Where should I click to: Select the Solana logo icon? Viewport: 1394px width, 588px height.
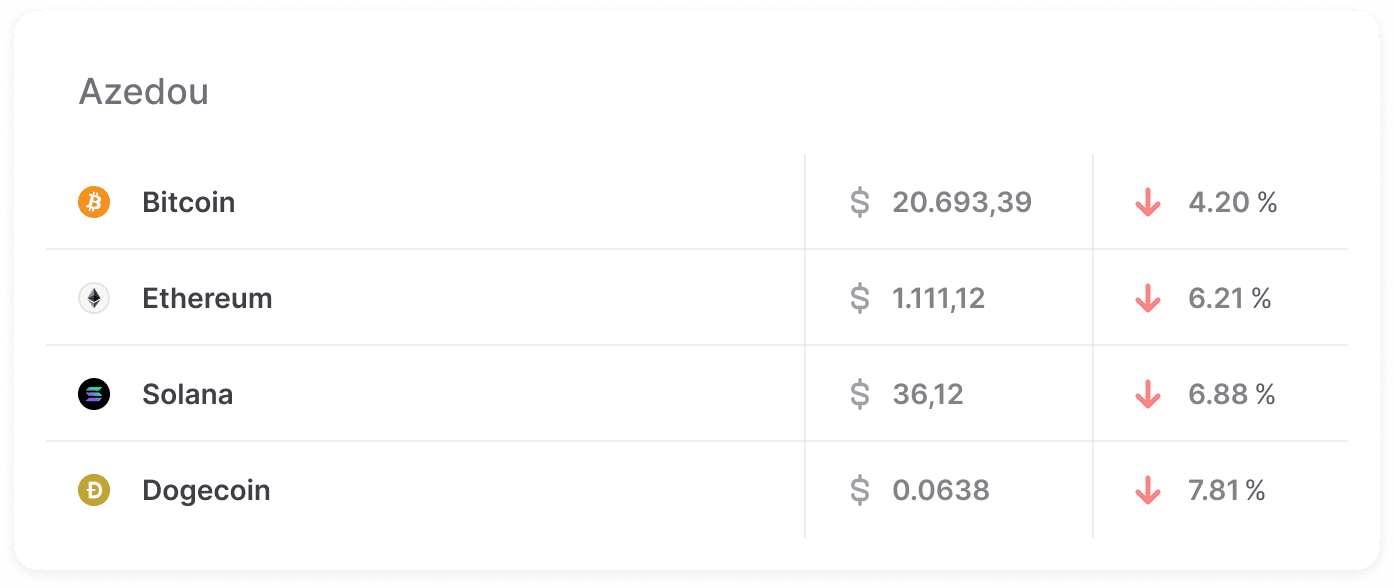click(x=92, y=393)
